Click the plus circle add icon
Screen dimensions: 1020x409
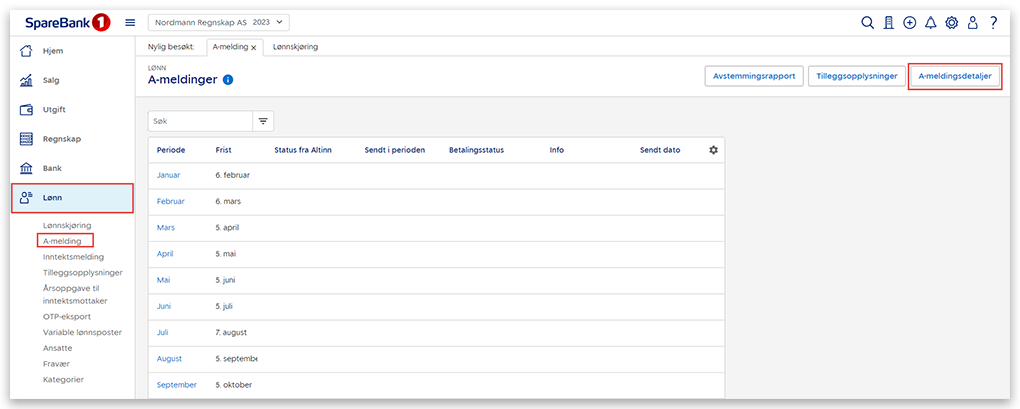pyautogui.click(x=909, y=23)
